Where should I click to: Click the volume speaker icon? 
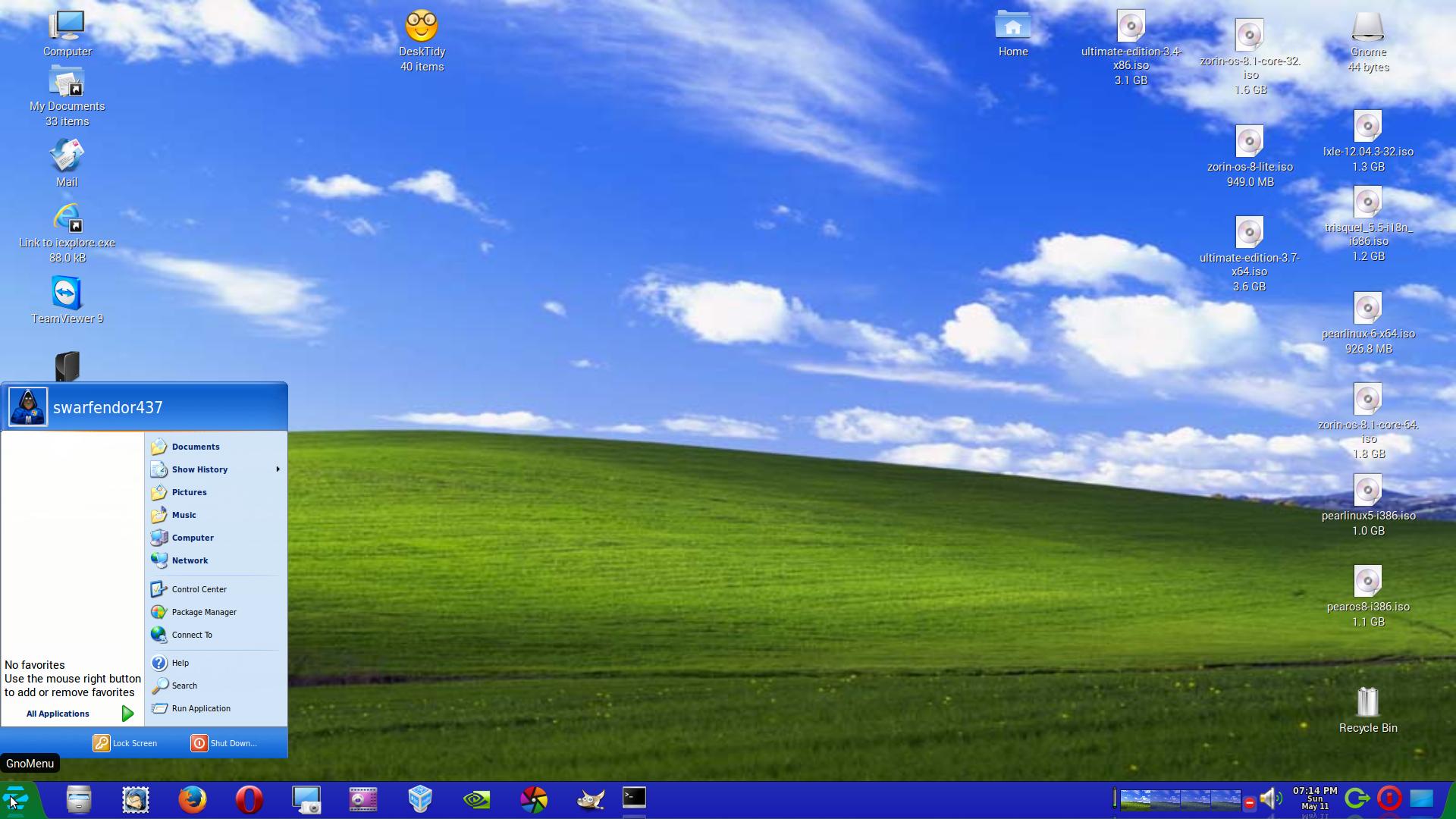[x=1269, y=799]
